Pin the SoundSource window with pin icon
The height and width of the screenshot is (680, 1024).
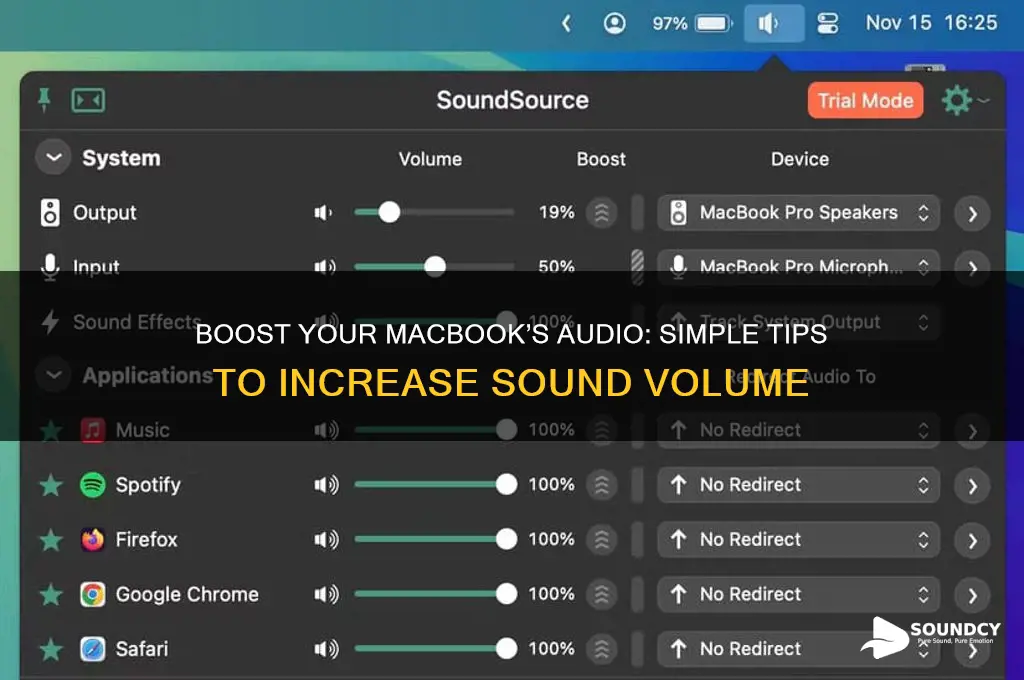coord(44,100)
